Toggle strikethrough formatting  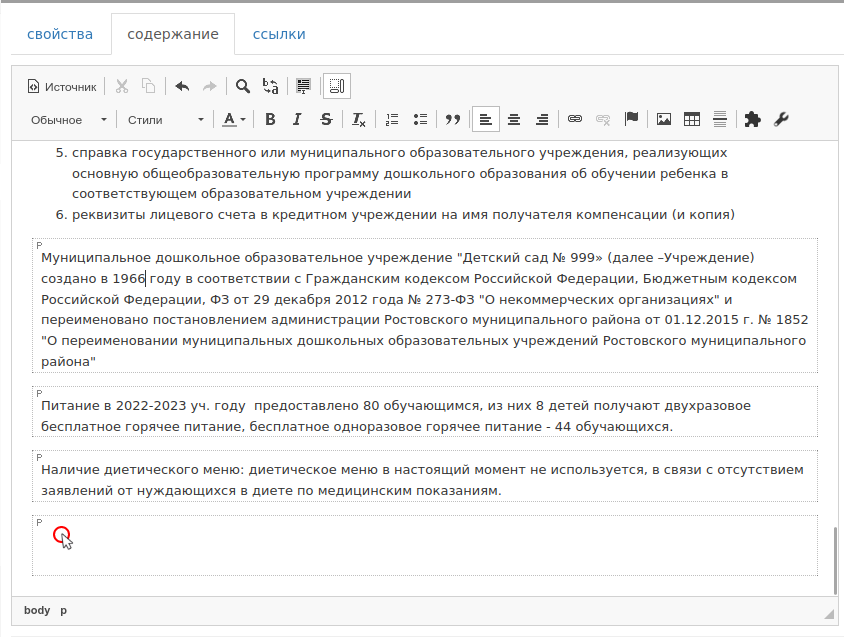[x=326, y=120]
